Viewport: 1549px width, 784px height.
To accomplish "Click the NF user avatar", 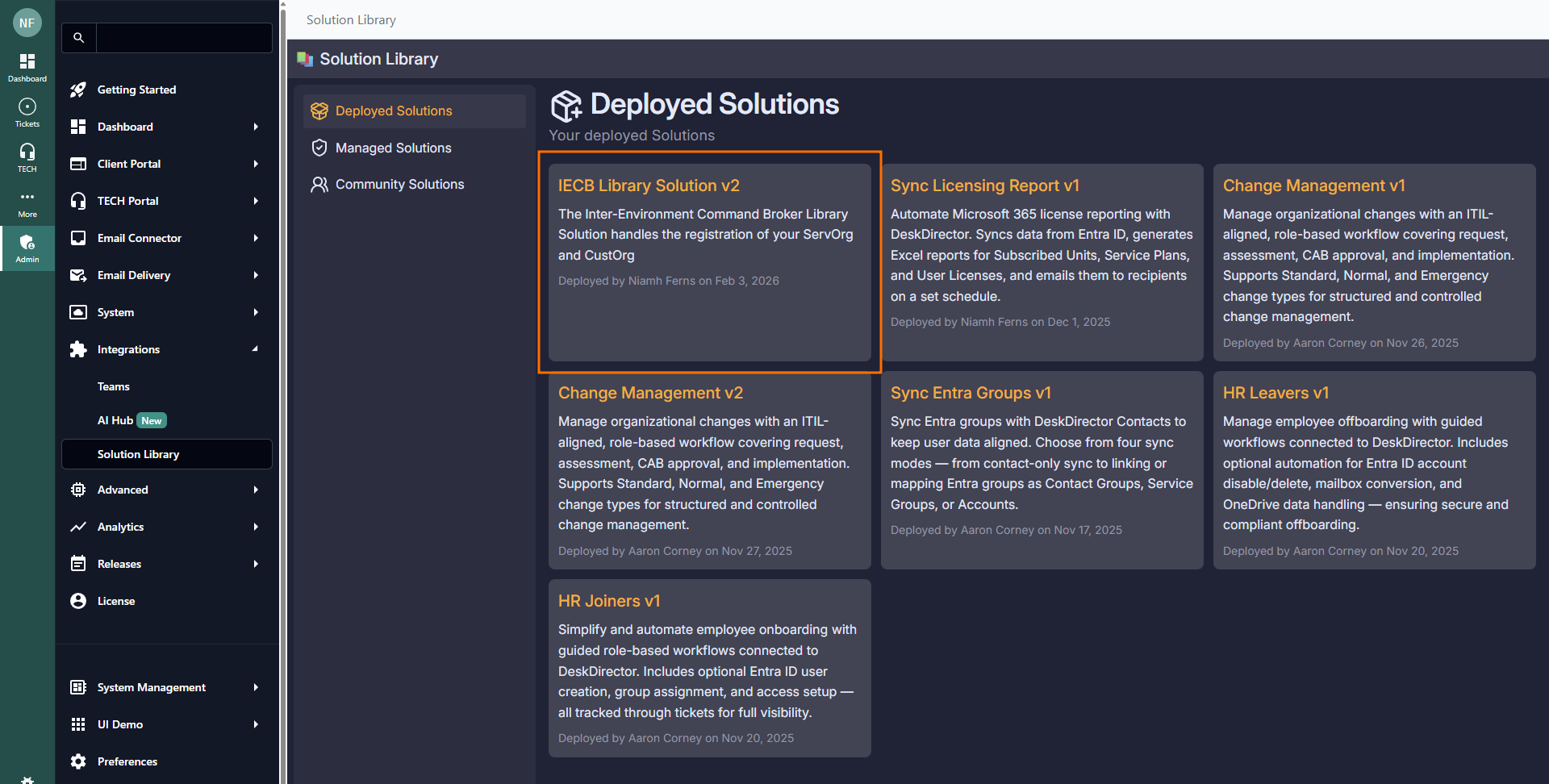I will tap(27, 23).
